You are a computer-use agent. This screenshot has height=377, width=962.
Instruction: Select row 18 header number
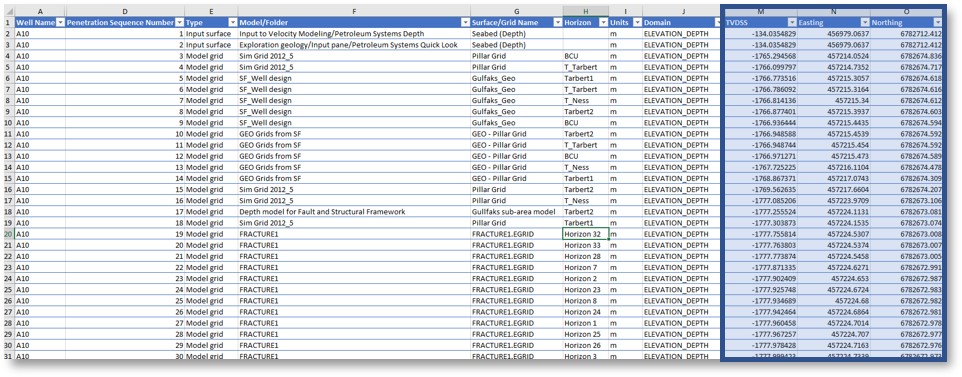point(9,211)
